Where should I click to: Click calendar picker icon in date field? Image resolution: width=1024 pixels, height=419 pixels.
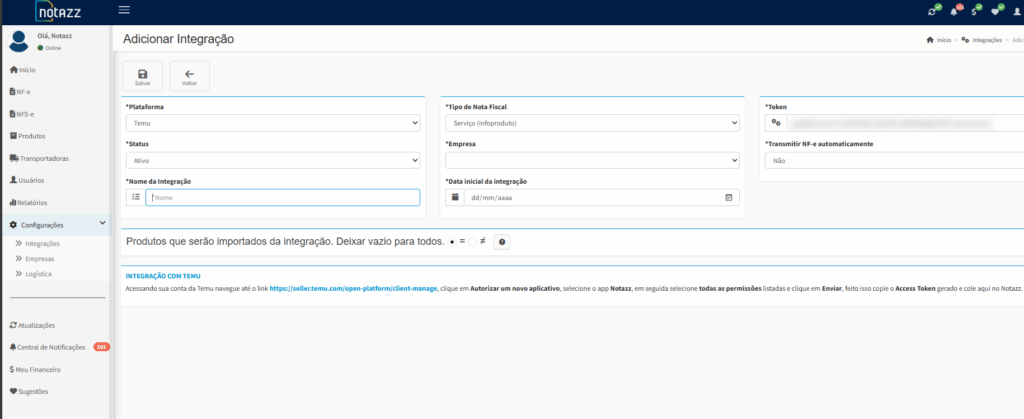tap(729, 197)
